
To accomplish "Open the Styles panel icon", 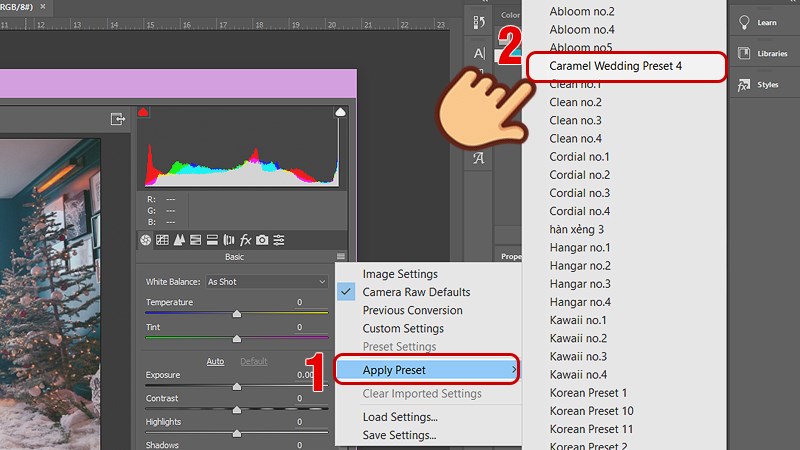I will (x=744, y=85).
